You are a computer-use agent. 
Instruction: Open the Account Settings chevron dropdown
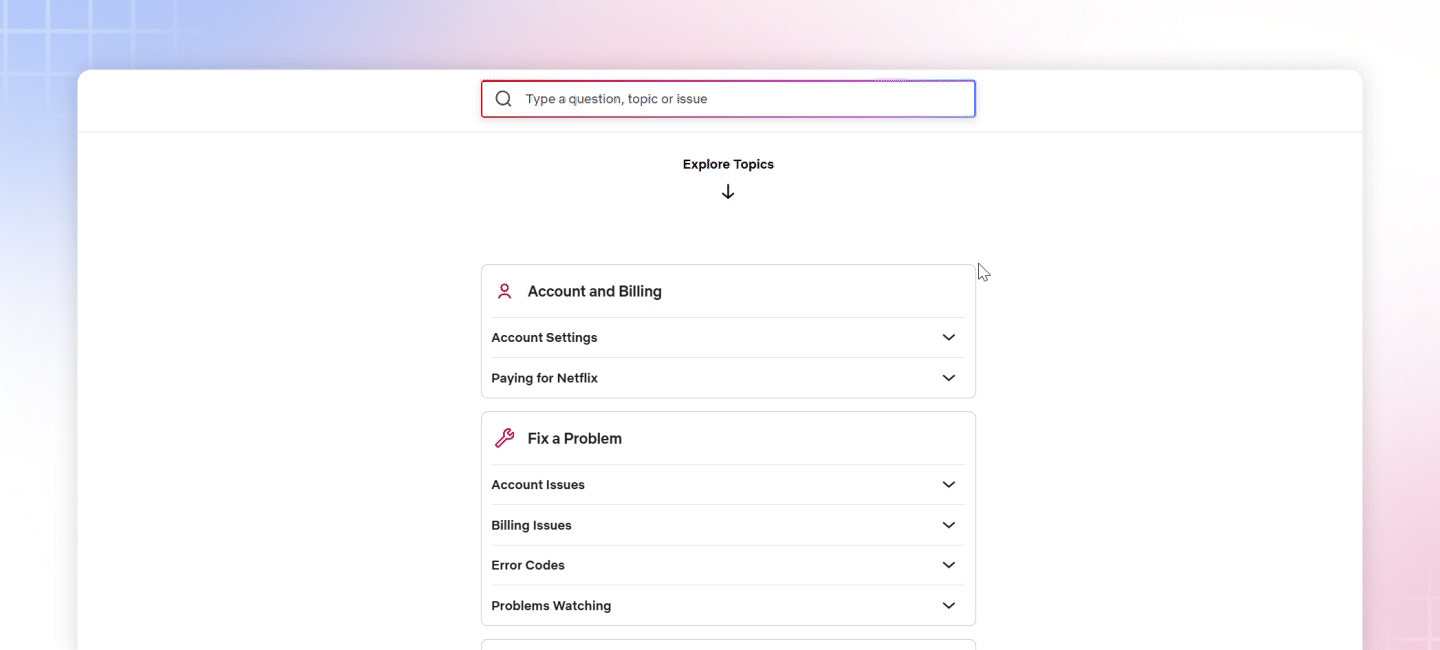tap(947, 337)
